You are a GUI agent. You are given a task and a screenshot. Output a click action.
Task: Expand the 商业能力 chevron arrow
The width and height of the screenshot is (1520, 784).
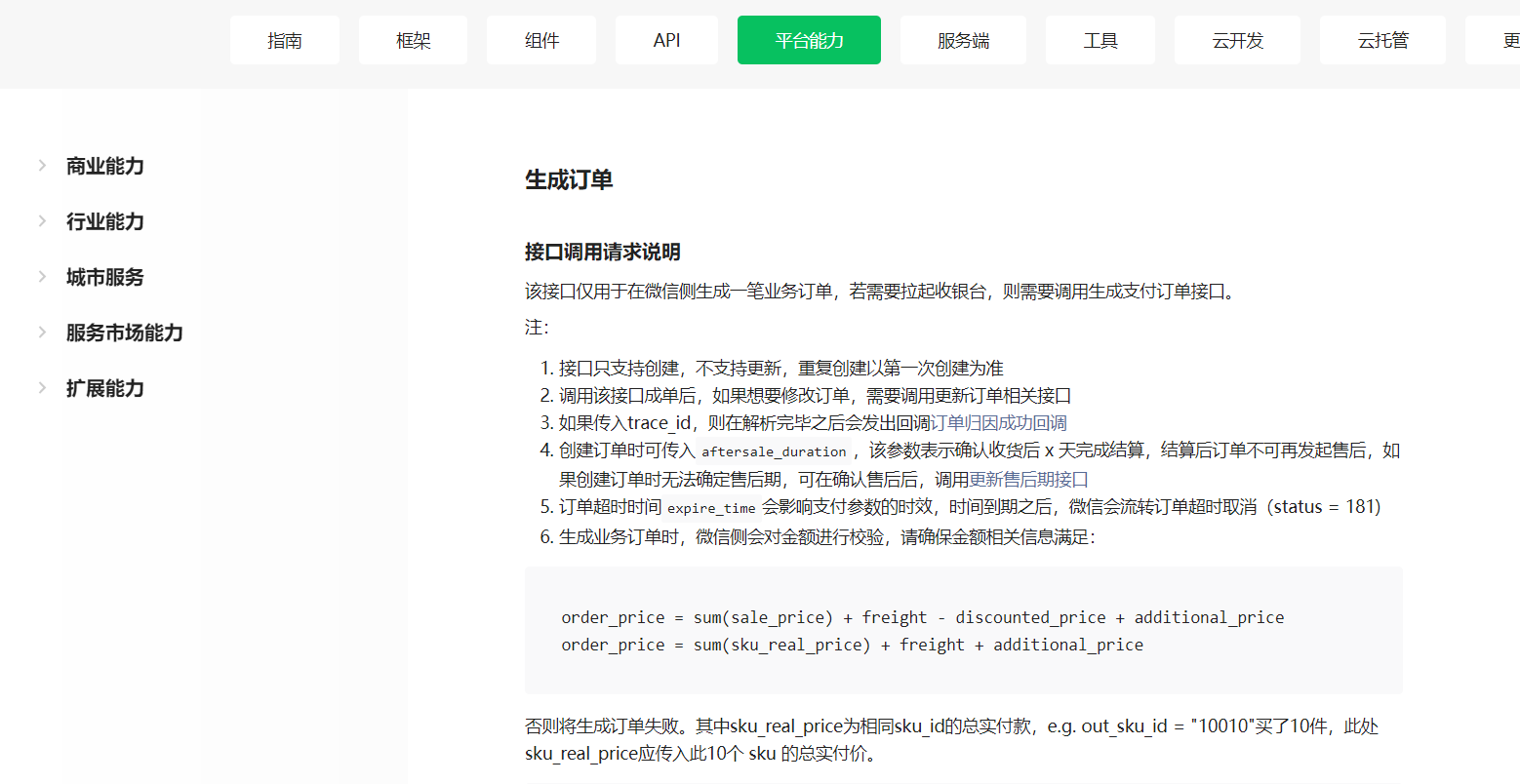42,166
